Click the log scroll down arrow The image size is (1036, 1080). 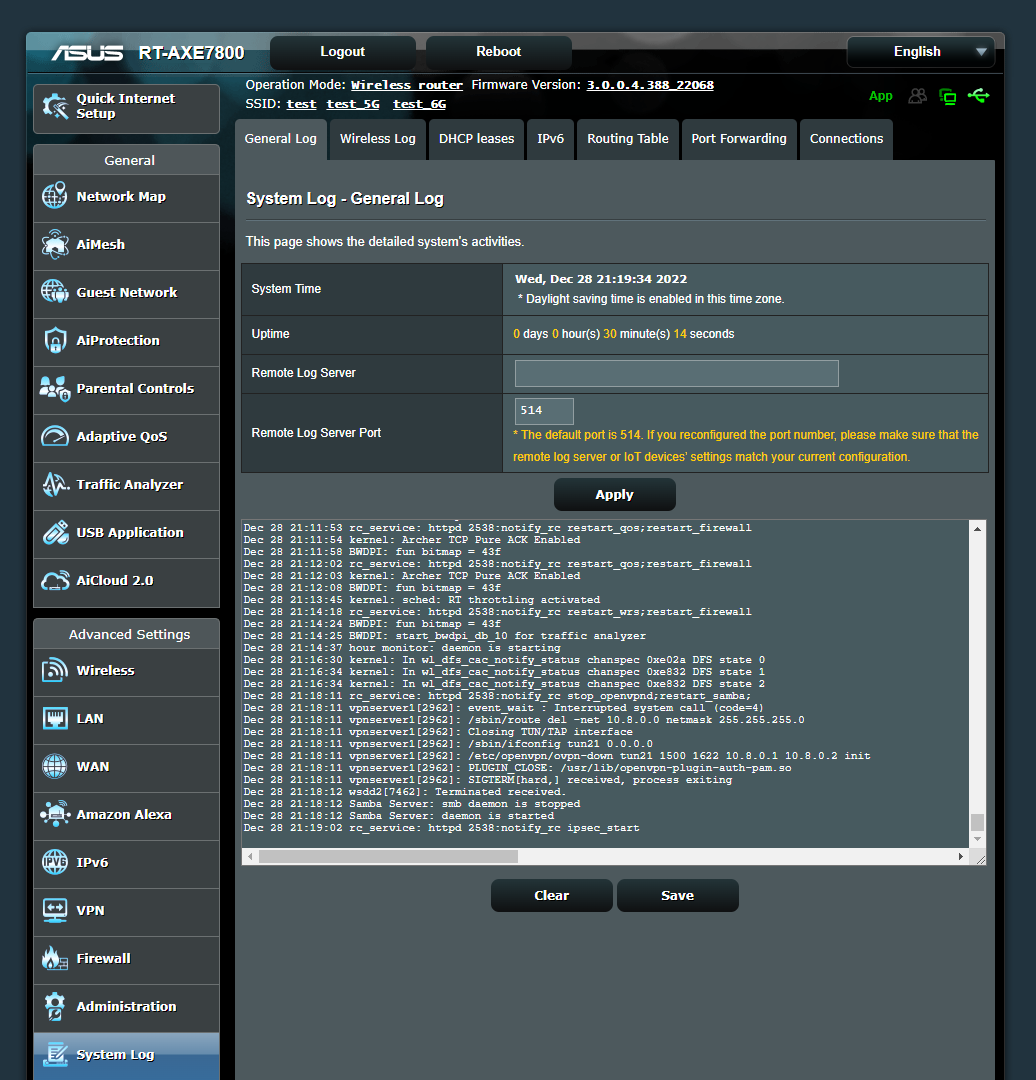977,840
